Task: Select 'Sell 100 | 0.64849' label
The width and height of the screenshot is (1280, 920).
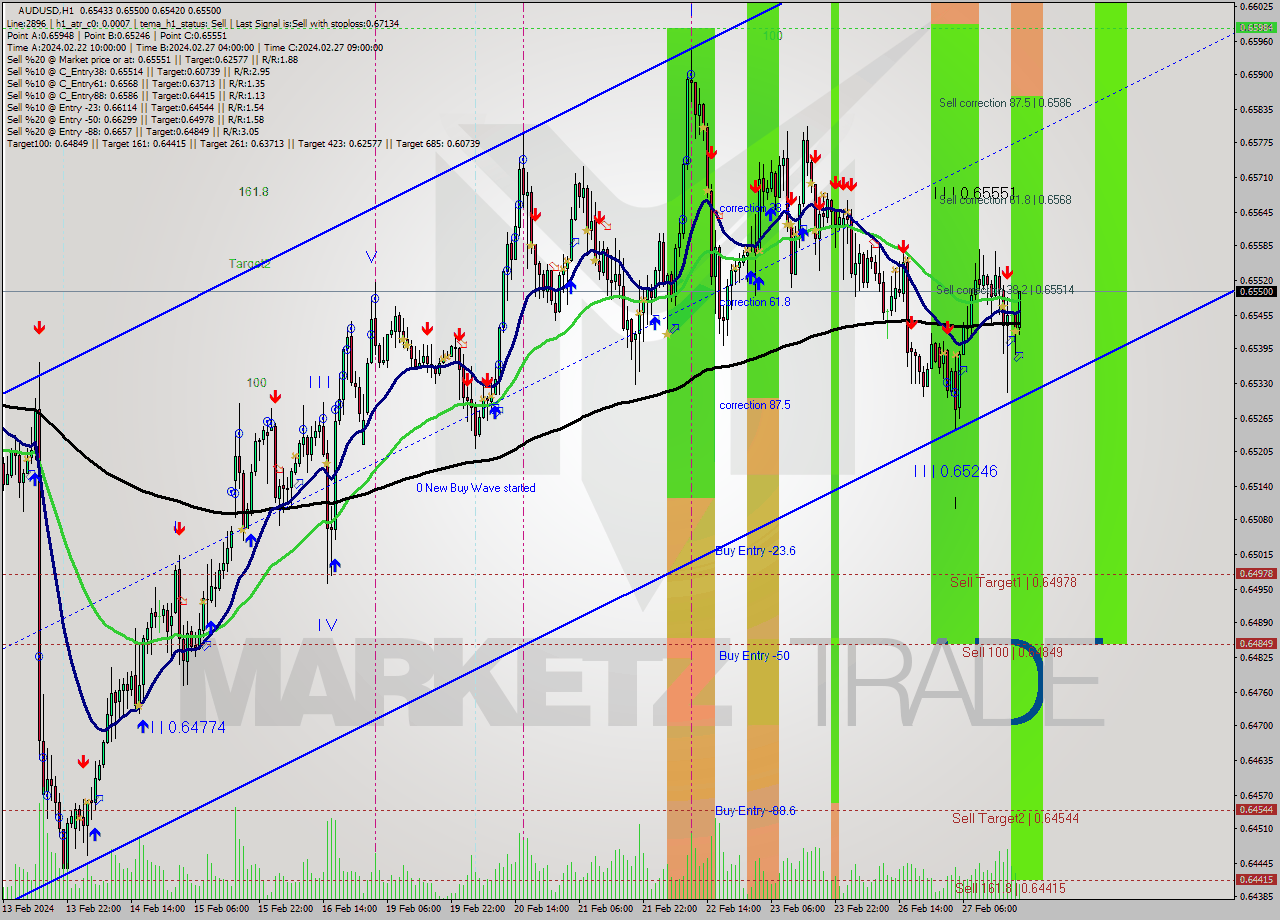Action: (1012, 652)
